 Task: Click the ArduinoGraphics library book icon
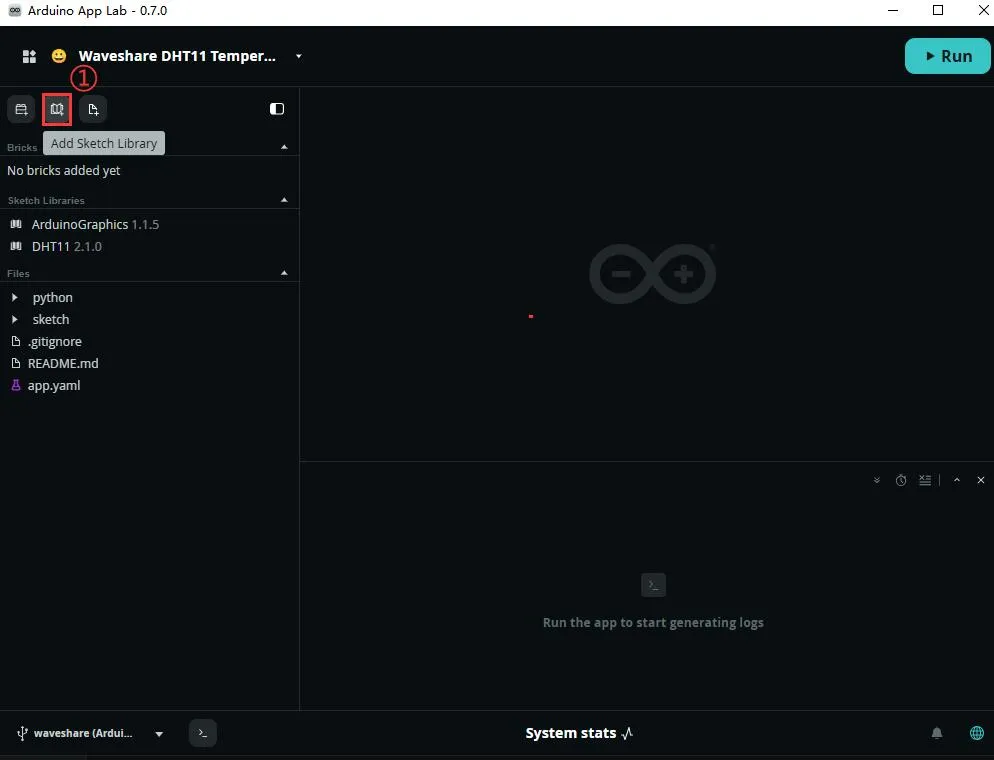(x=16, y=224)
